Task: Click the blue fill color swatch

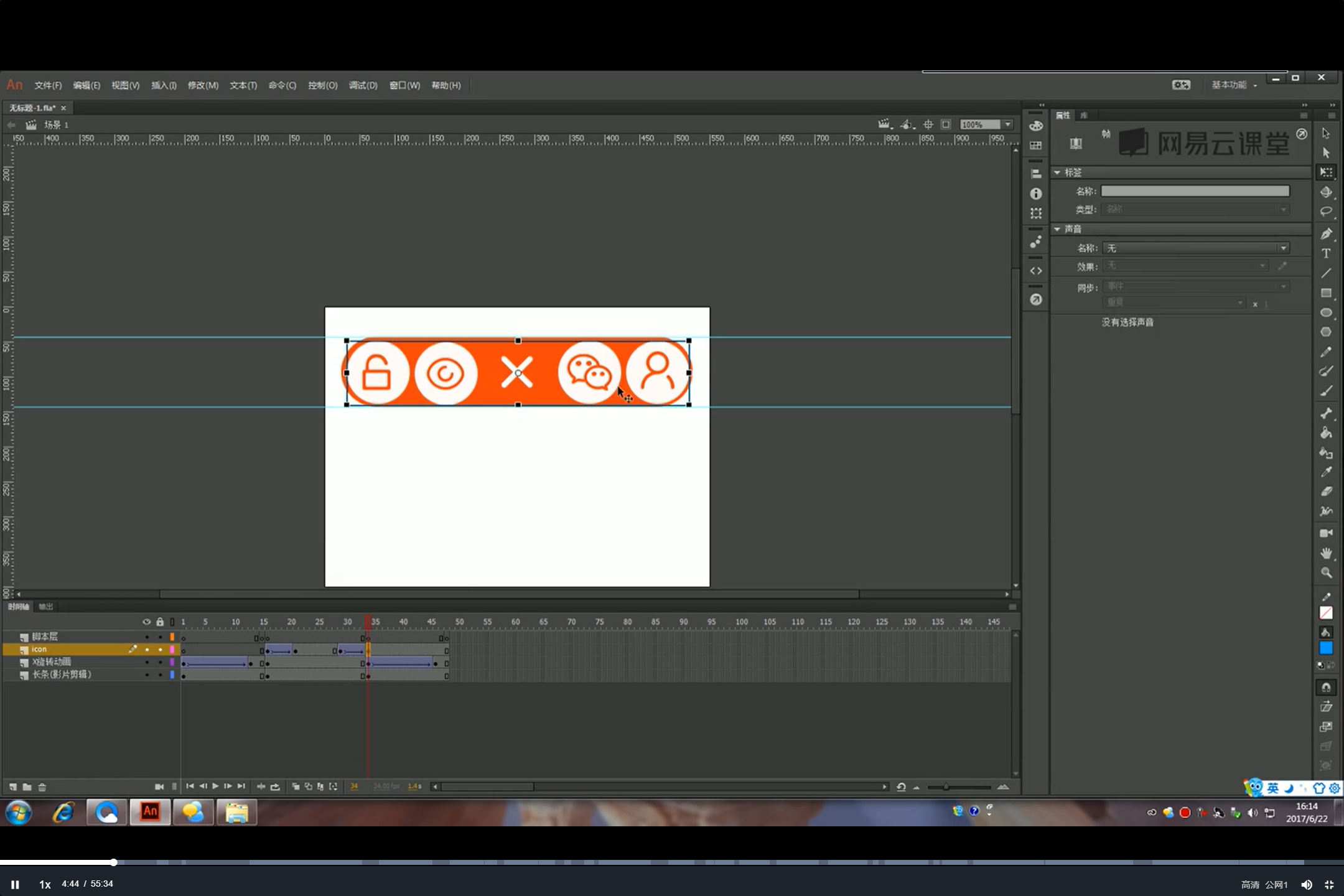Action: [x=1326, y=649]
